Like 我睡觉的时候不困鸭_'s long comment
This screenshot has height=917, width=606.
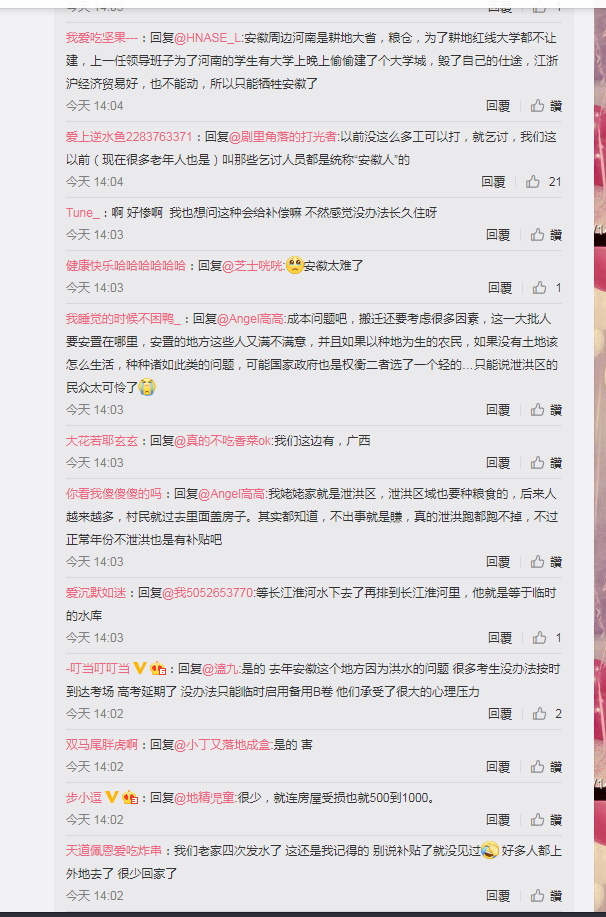coord(546,410)
